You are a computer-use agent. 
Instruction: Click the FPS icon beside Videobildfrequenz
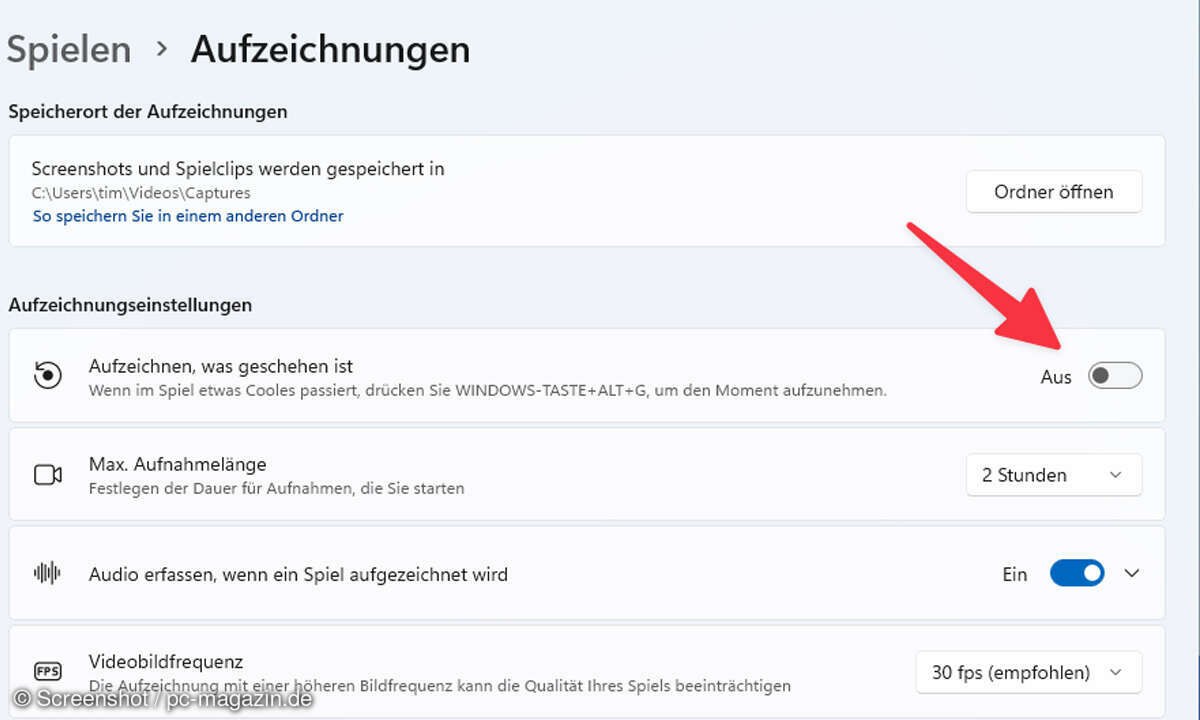(x=47, y=672)
